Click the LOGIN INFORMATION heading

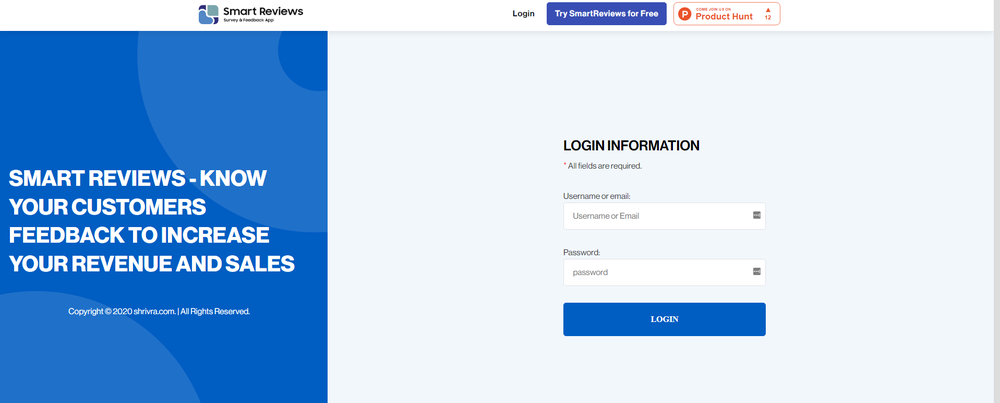click(631, 145)
